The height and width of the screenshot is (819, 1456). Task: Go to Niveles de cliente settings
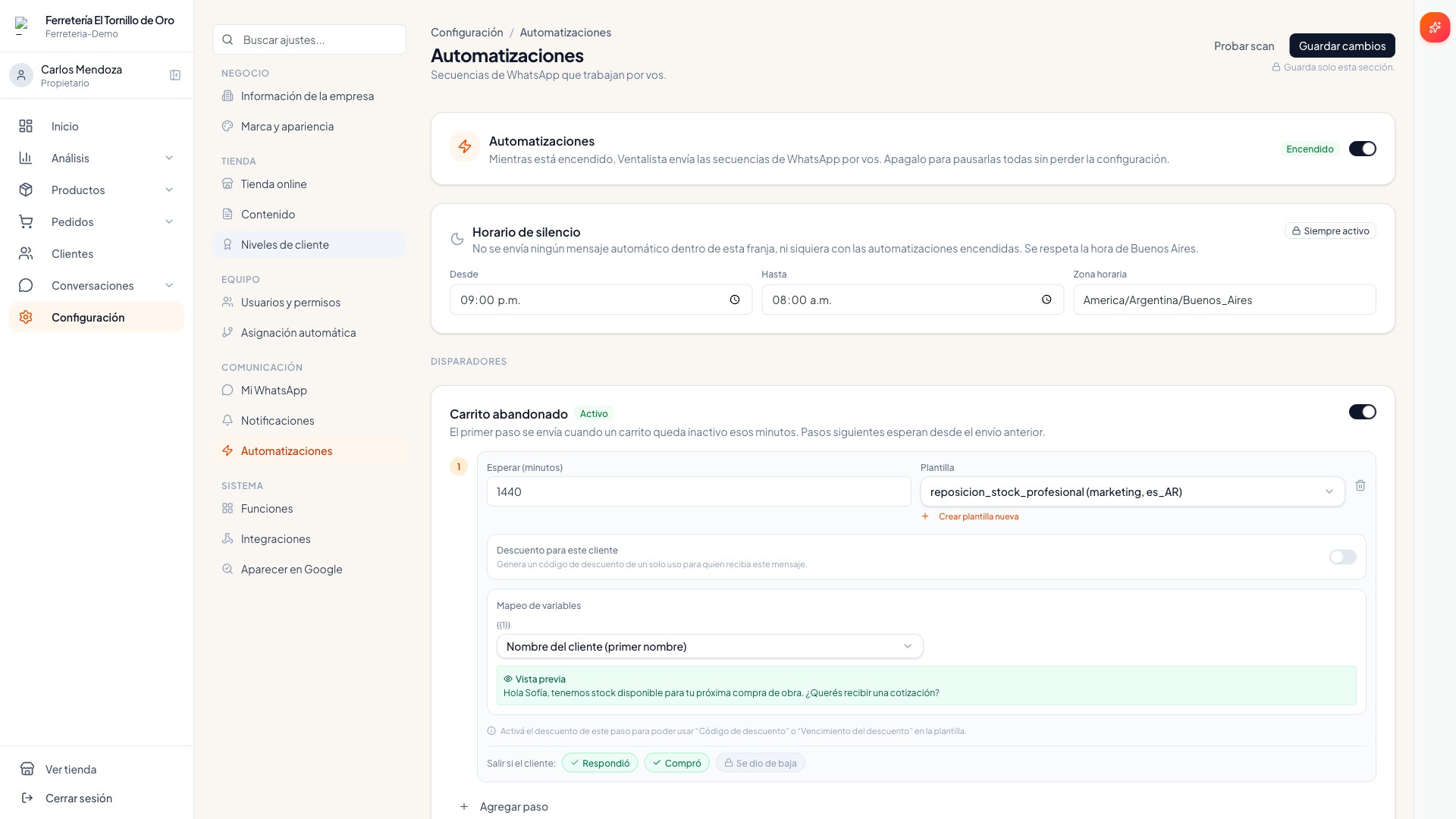[309, 244]
